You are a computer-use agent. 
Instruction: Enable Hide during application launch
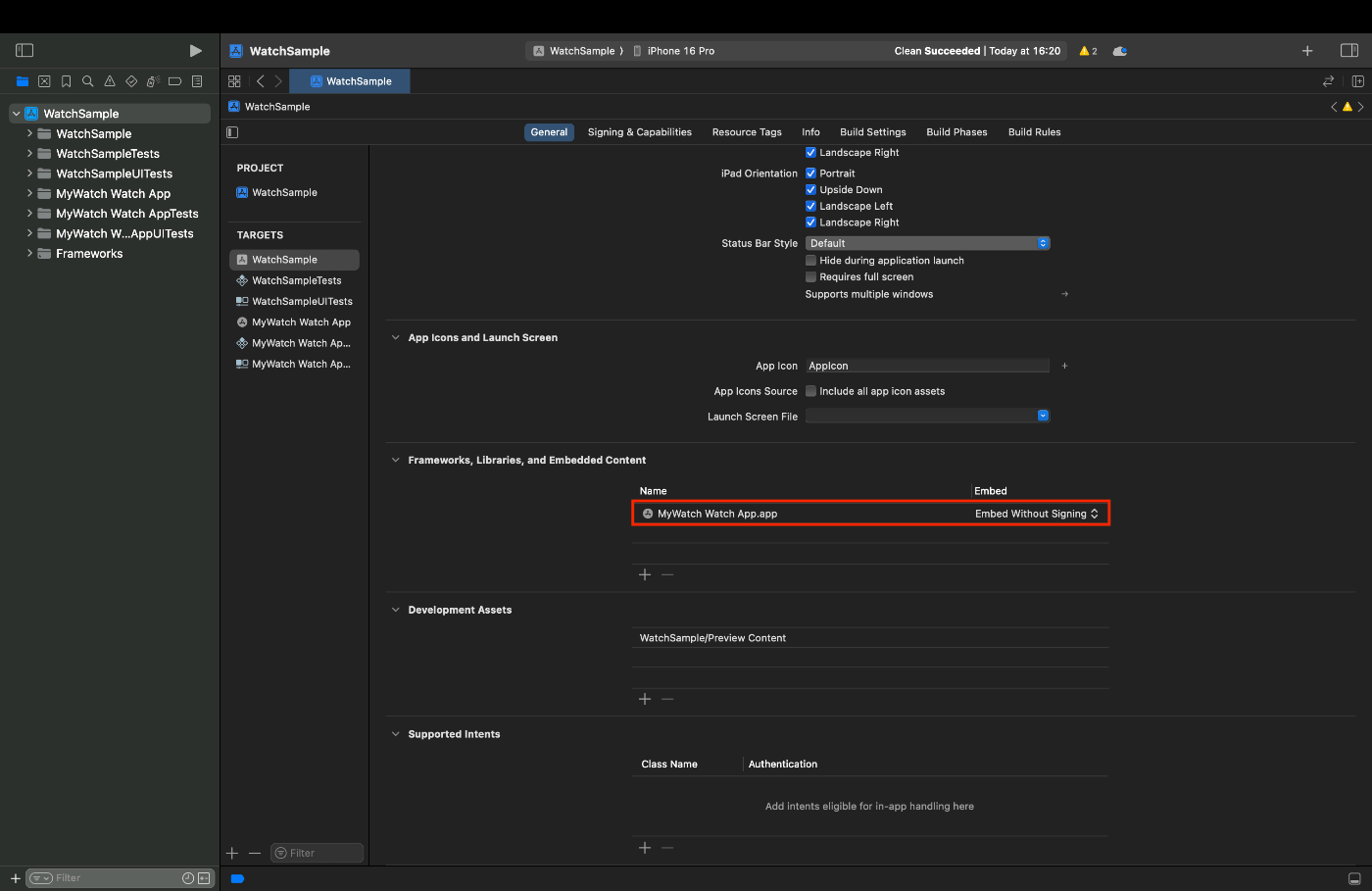810,261
